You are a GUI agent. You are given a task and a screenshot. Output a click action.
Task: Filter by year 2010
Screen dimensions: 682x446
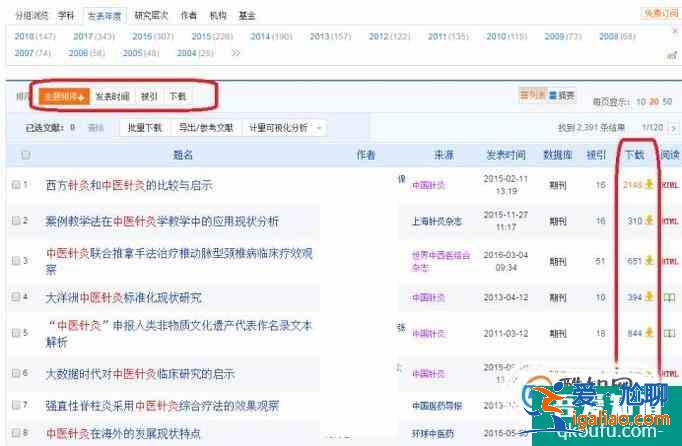(x=507, y=36)
